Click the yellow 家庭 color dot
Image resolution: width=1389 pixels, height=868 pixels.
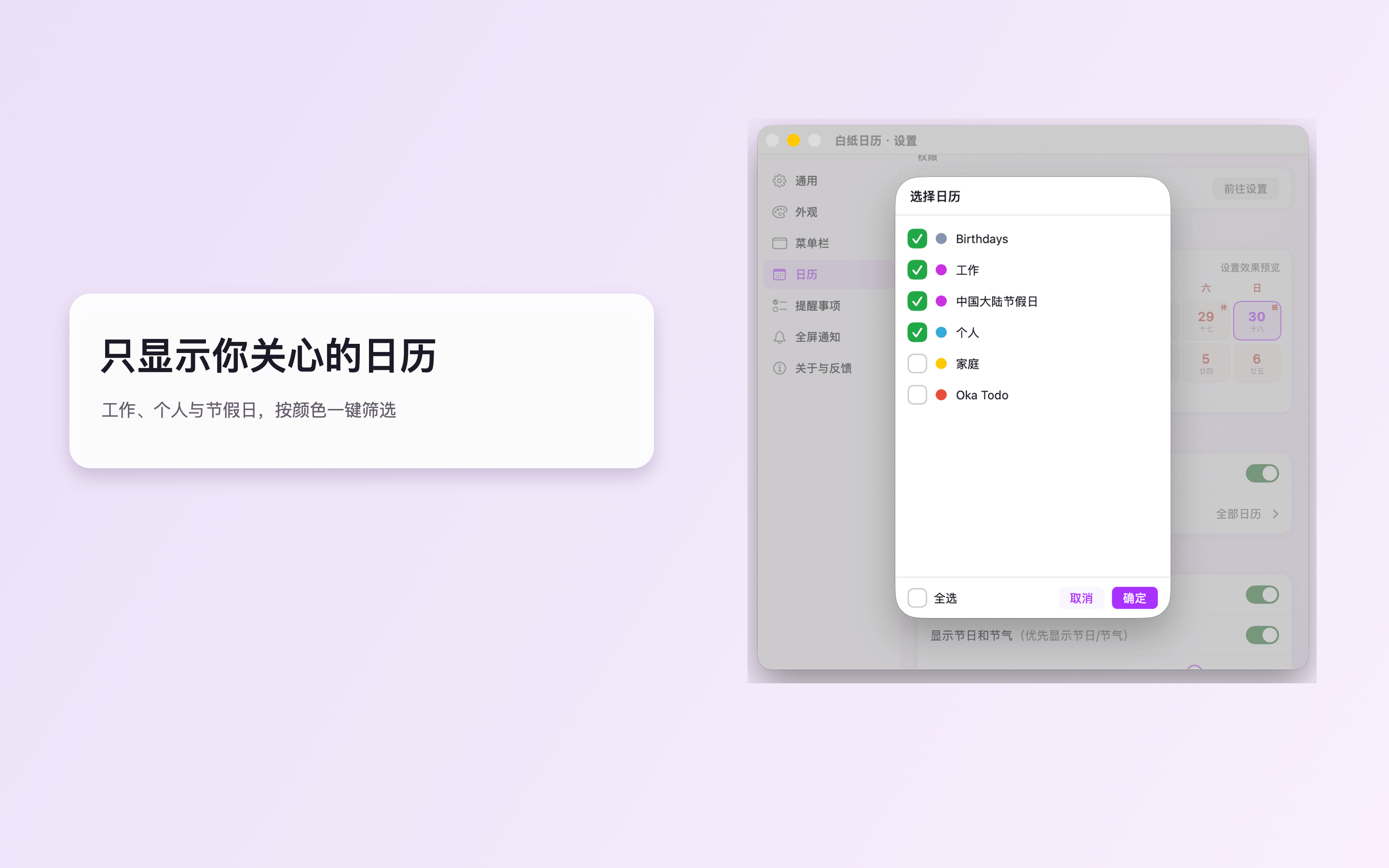(941, 364)
